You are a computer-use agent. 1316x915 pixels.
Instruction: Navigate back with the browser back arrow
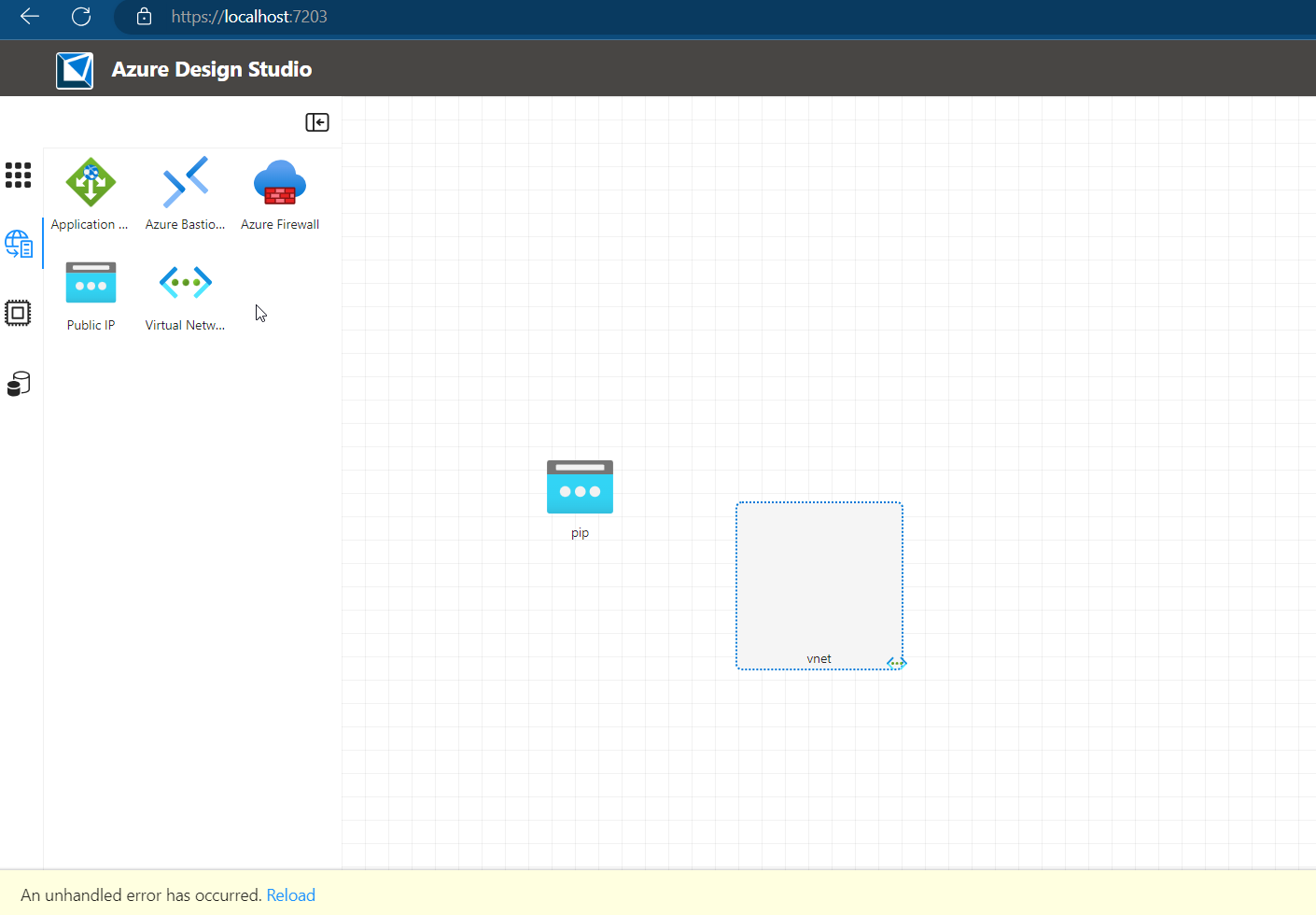pyautogui.click(x=28, y=16)
